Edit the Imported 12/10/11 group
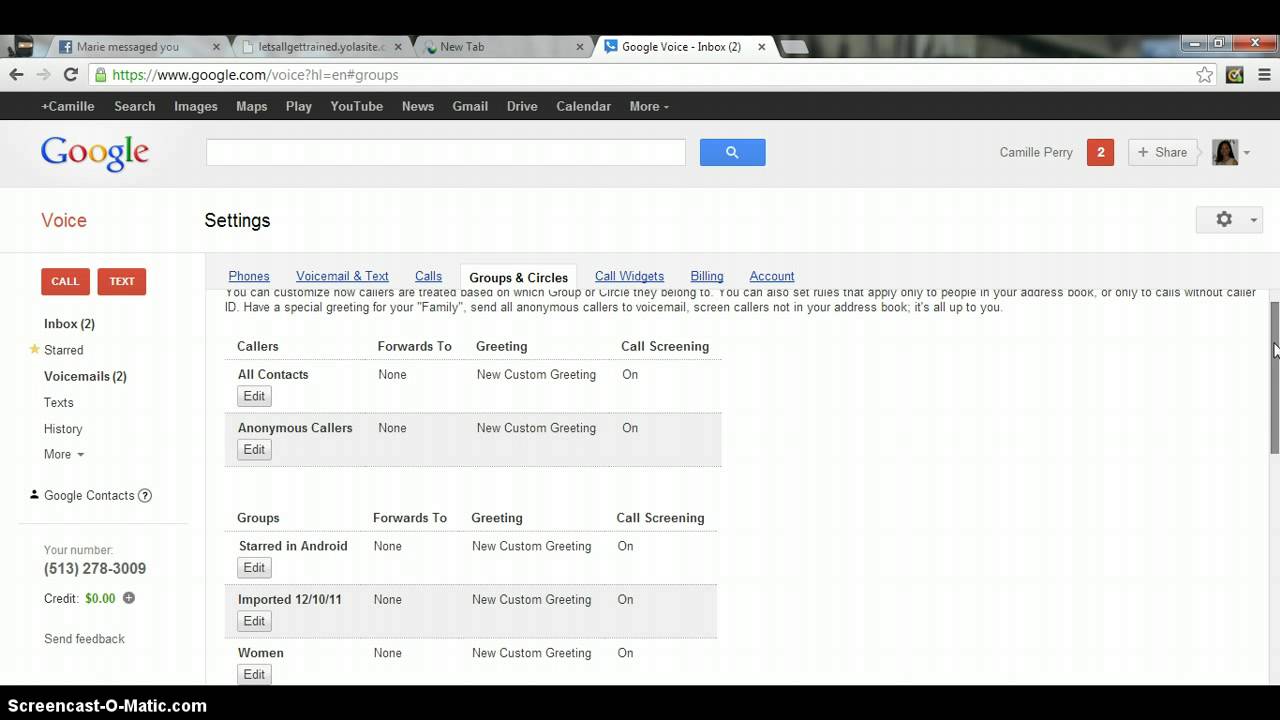 click(x=254, y=621)
